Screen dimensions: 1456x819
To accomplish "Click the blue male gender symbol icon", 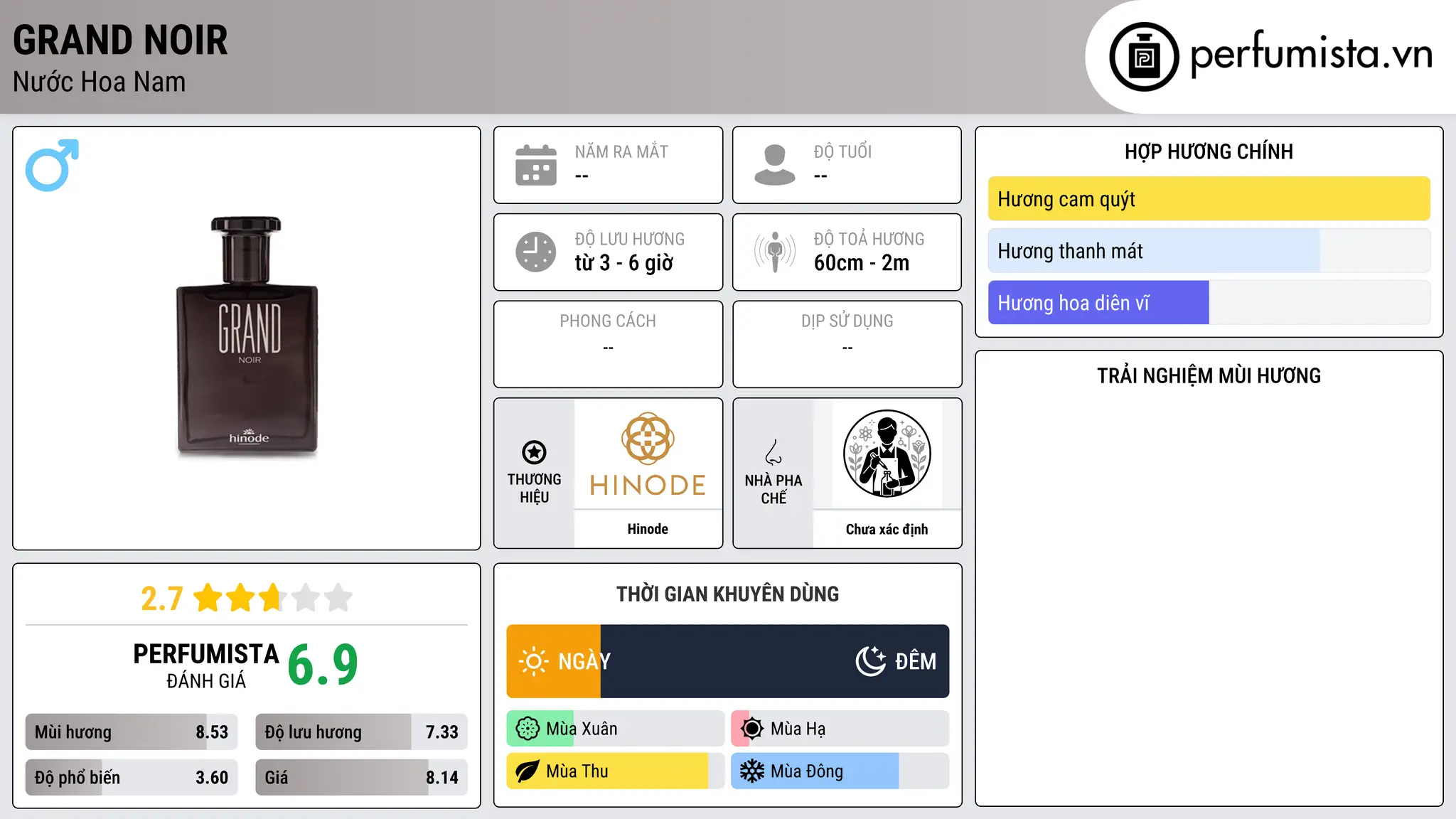I will (x=52, y=165).
